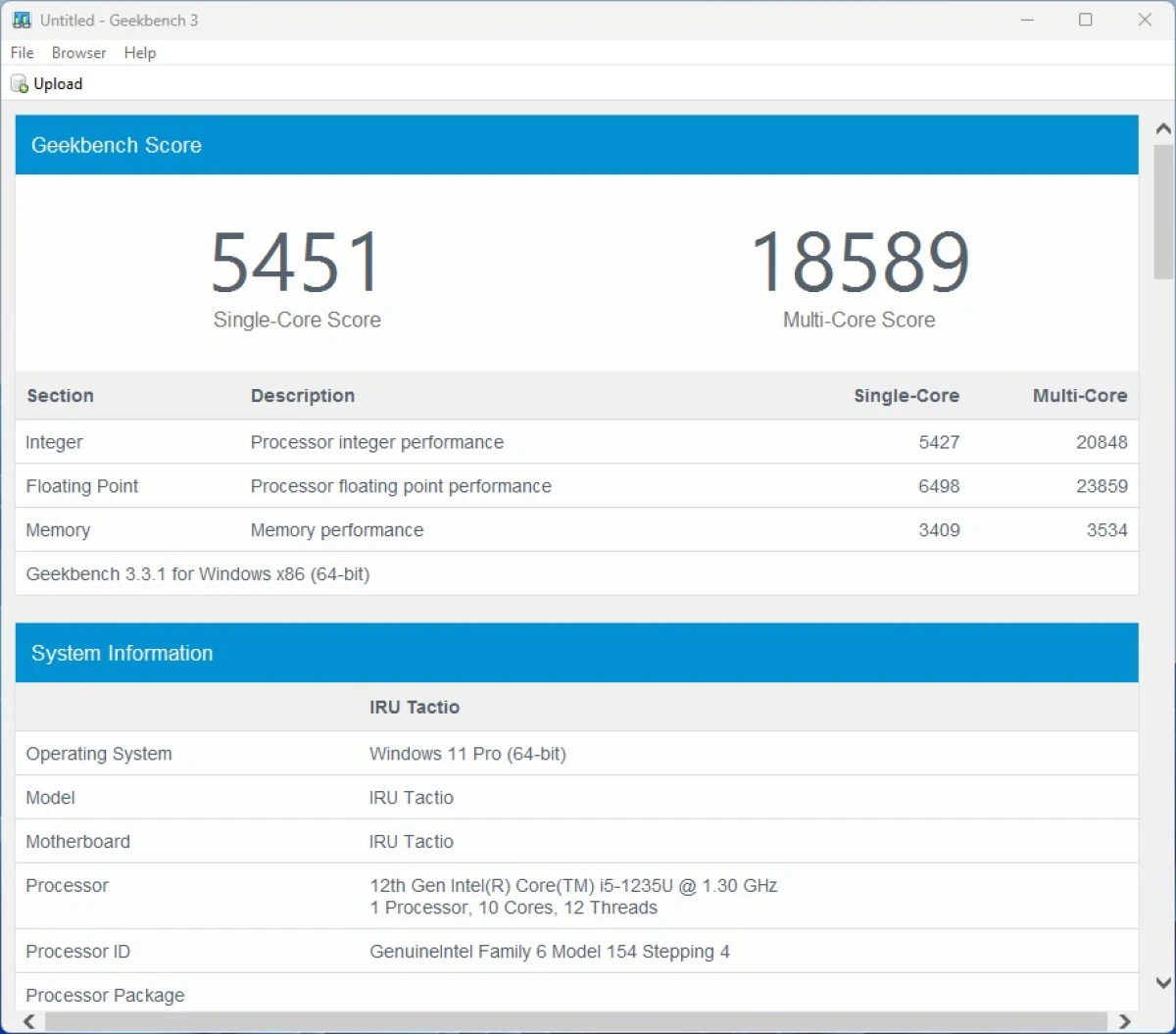Click the Single-Core Score label

coord(297,320)
